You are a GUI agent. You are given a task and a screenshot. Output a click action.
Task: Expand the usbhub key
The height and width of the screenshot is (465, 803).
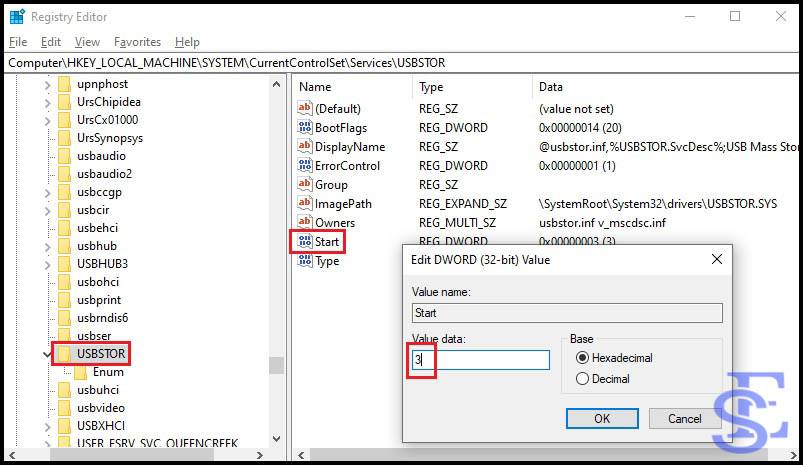[x=48, y=246]
